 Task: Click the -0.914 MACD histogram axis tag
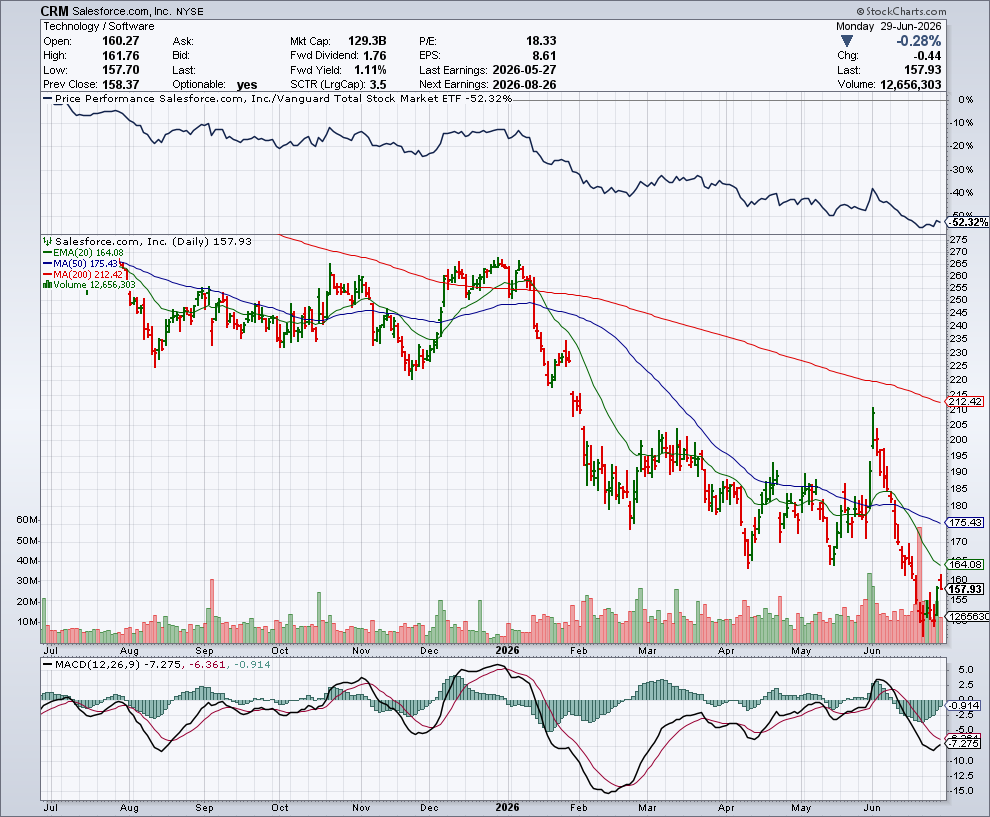pos(965,706)
